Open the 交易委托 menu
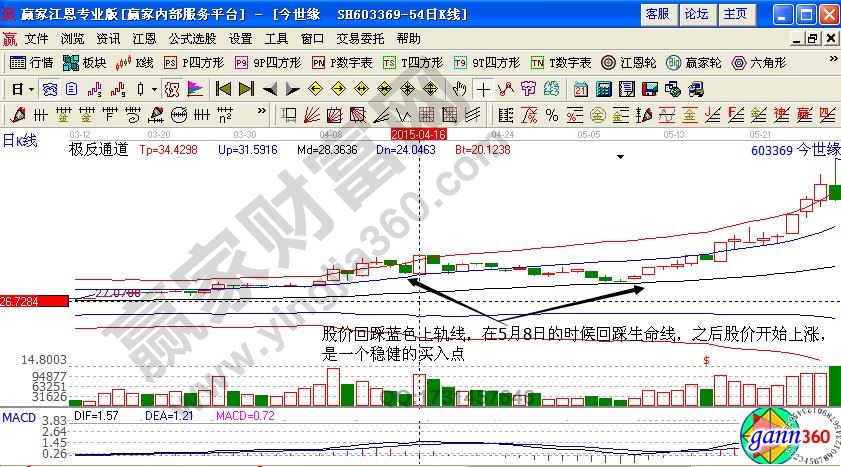Viewport: 841px width, 467px height. coord(360,39)
